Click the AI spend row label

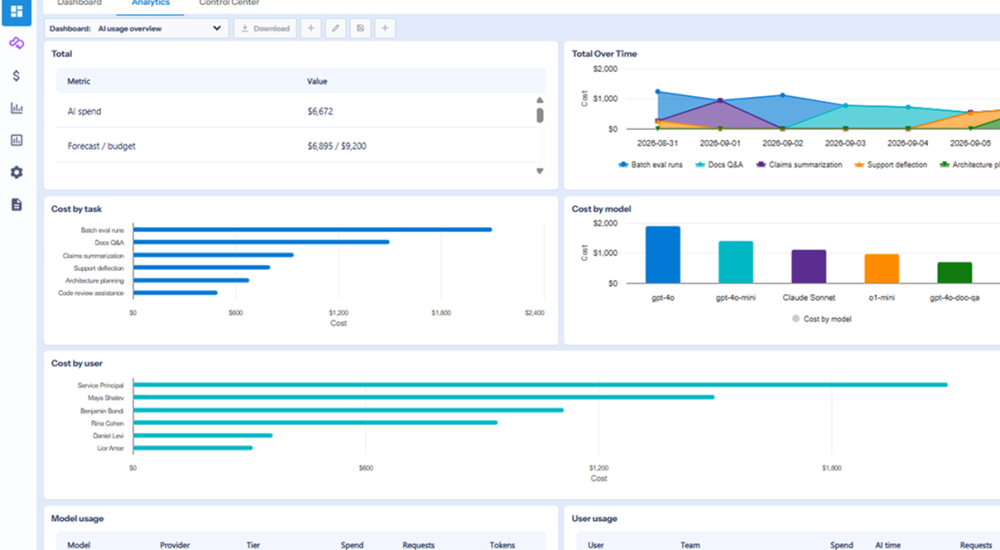(84, 111)
